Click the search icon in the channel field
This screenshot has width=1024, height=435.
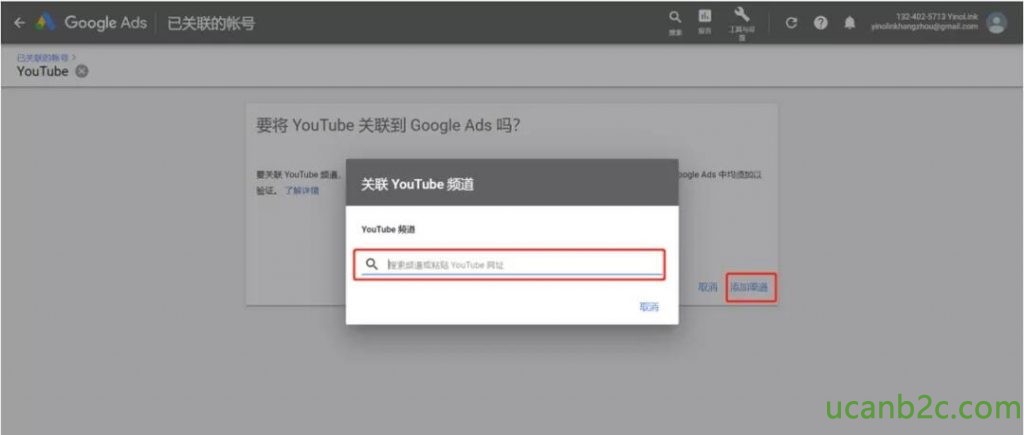372,264
